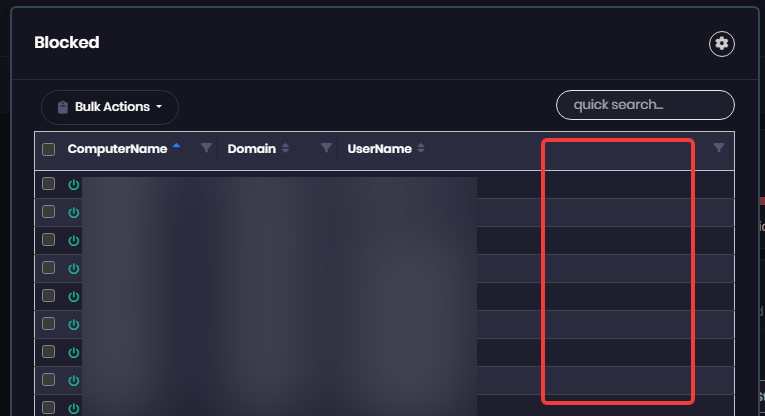The image size is (765, 416).
Task: Click the ComputerName column filter icon
Action: click(x=206, y=148)
